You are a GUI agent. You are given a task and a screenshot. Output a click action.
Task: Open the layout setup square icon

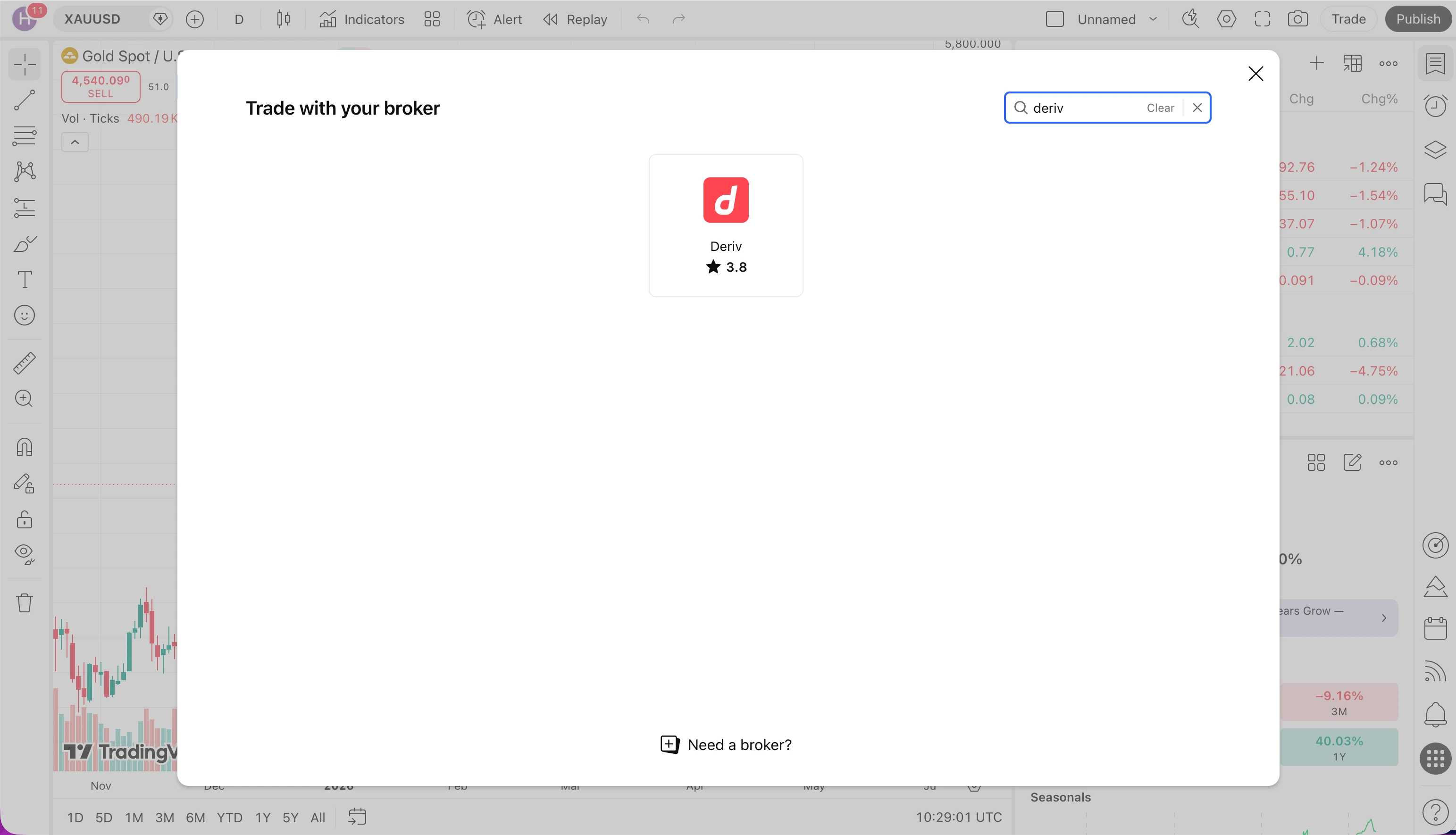(1054, 19)
